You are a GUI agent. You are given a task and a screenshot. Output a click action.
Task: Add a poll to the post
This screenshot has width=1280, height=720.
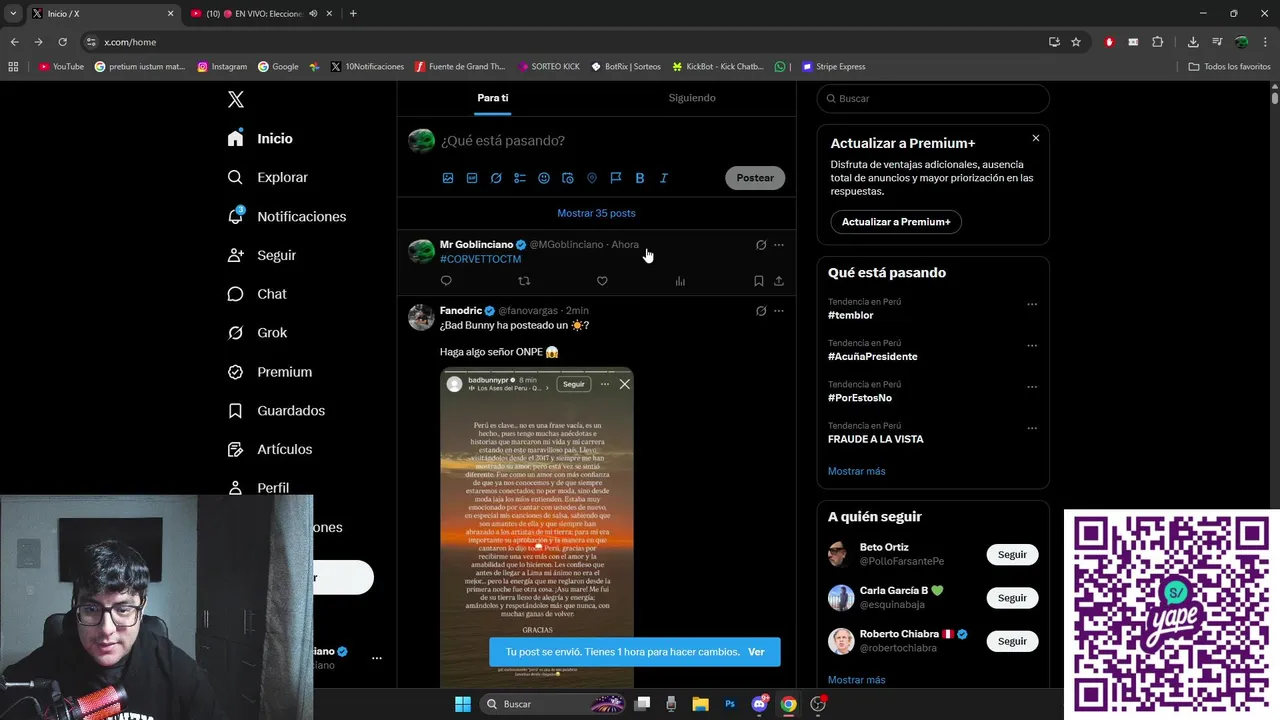[520, 178]
